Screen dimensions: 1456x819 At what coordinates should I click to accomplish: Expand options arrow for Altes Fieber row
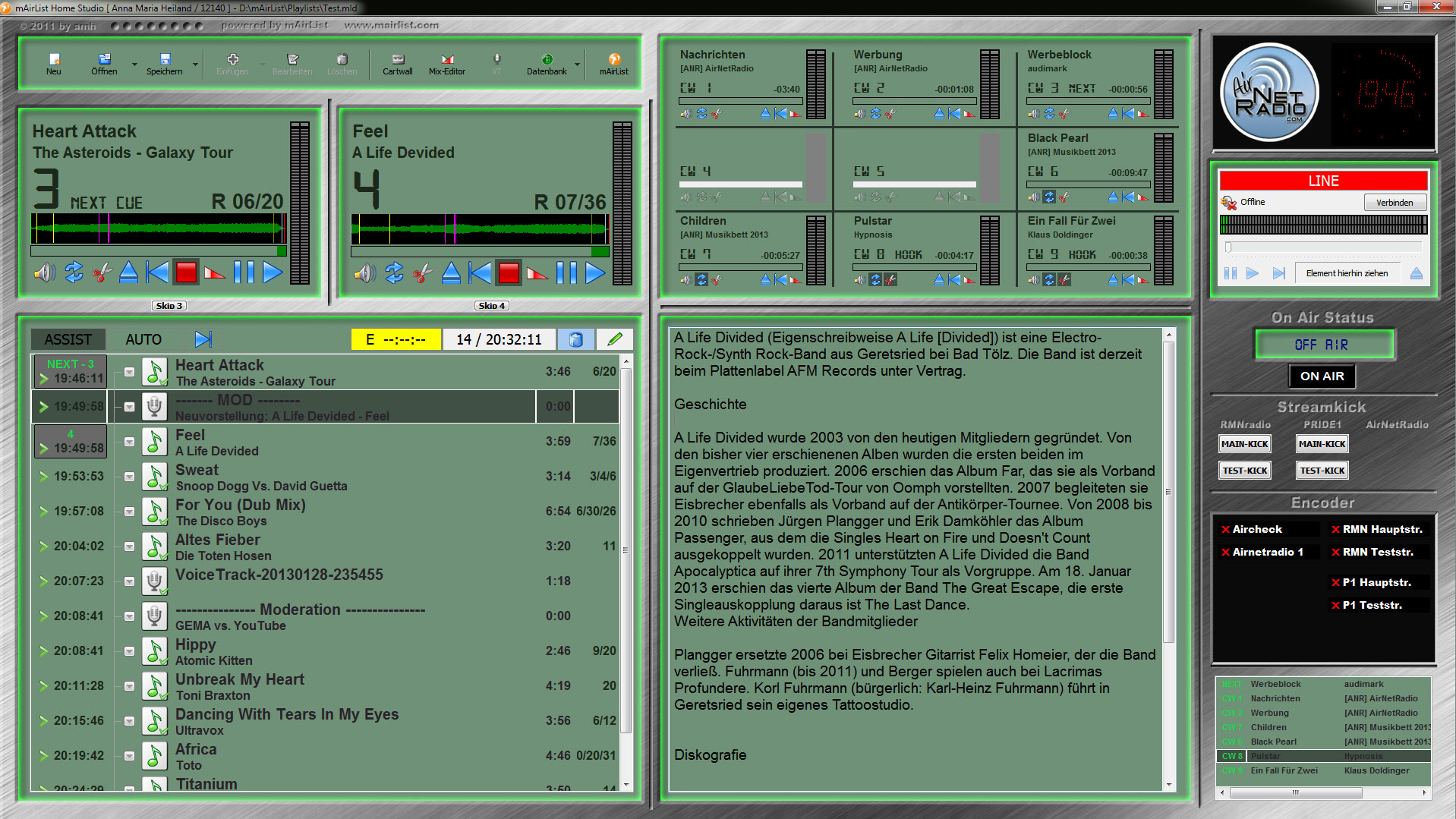click(x=130, y=547)
